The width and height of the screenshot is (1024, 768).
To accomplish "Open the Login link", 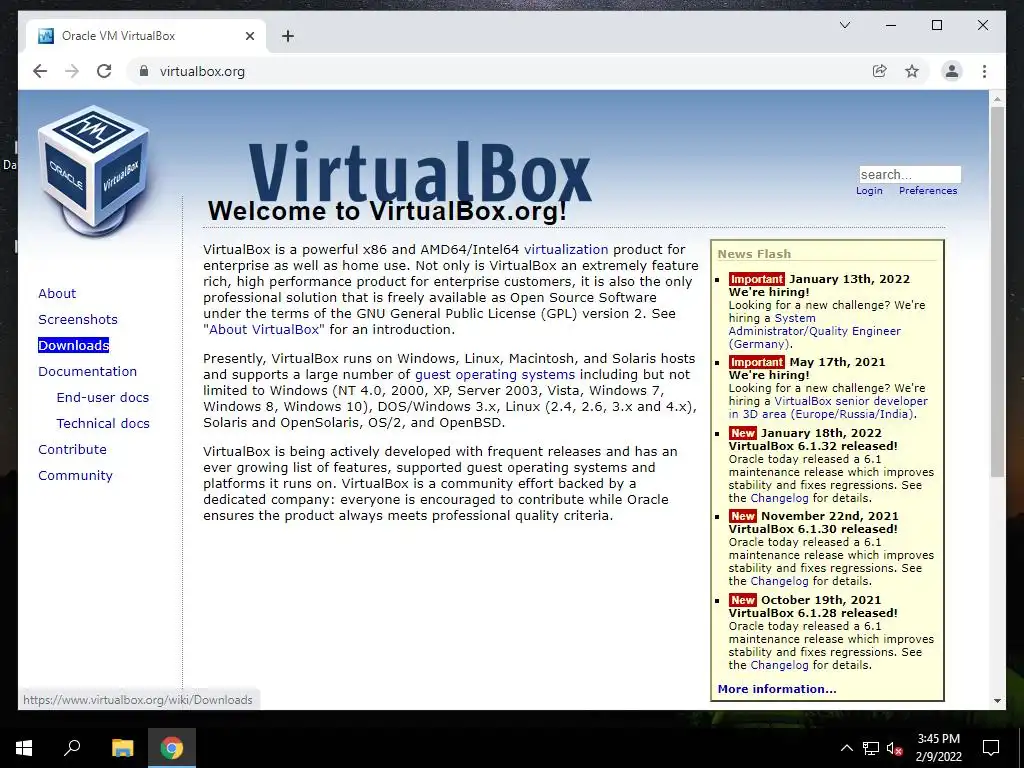I will 869,191.
